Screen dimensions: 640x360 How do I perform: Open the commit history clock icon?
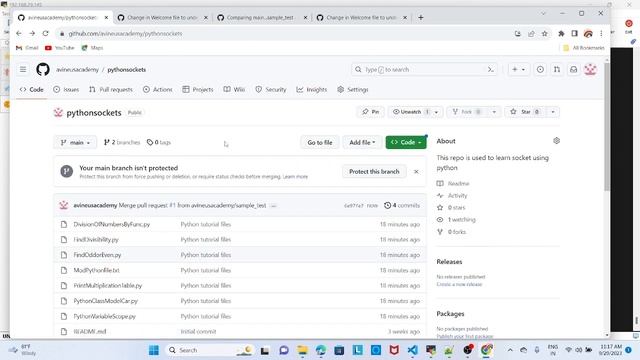tap(387, 205)
